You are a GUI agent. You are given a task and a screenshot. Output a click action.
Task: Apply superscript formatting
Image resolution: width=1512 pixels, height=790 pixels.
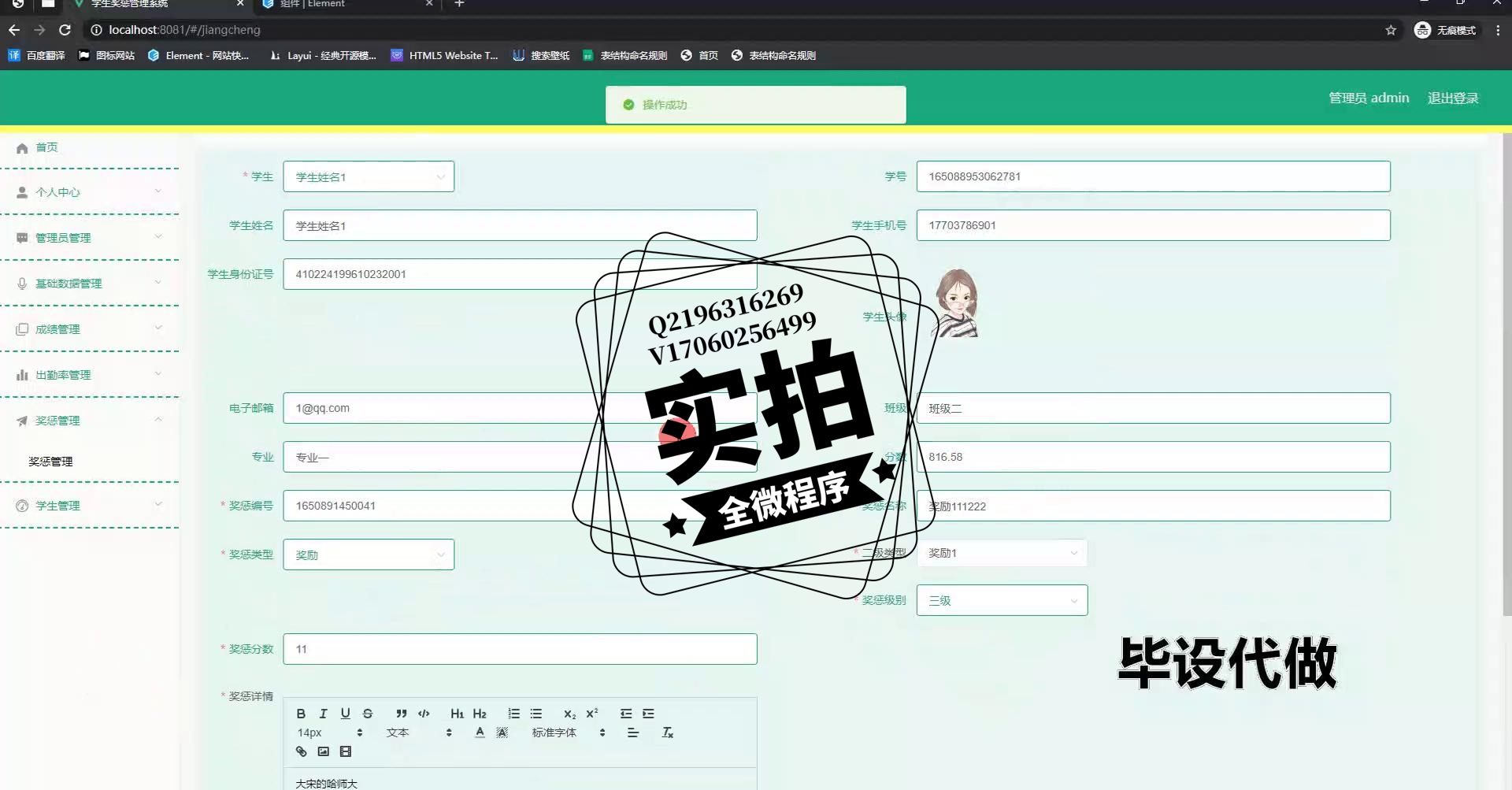tap(592, 714)
